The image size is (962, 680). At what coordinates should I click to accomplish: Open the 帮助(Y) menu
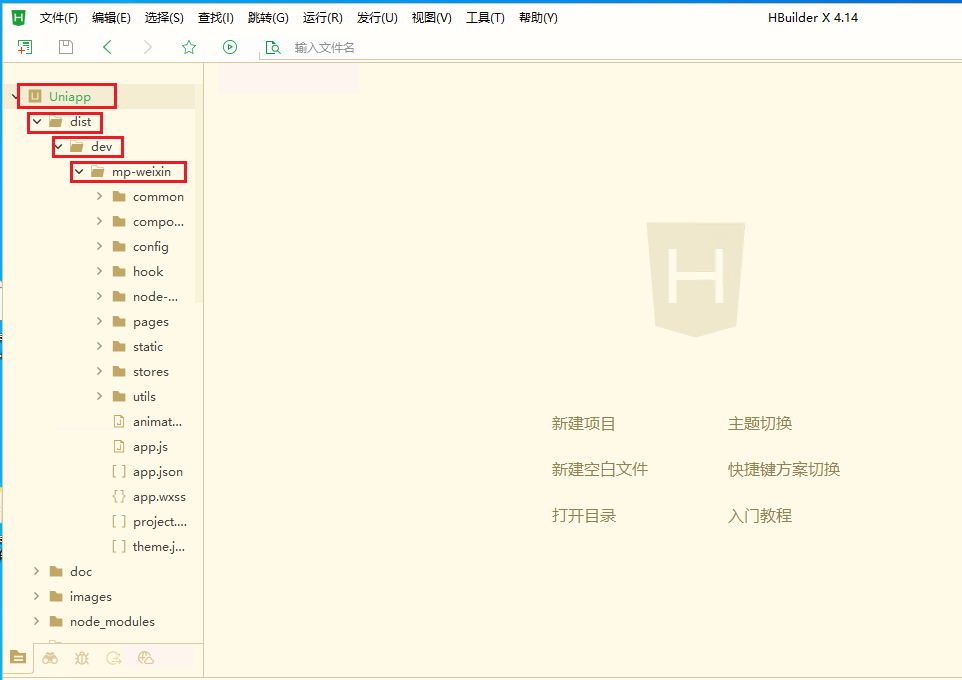[x=538, y=18]
